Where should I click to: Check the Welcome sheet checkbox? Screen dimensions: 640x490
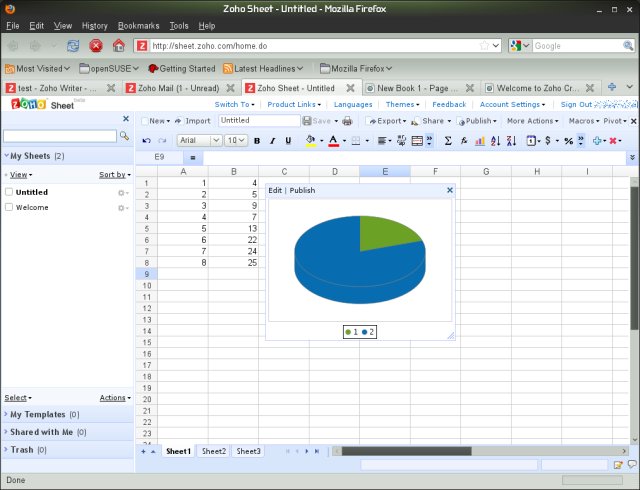point(9,208)
